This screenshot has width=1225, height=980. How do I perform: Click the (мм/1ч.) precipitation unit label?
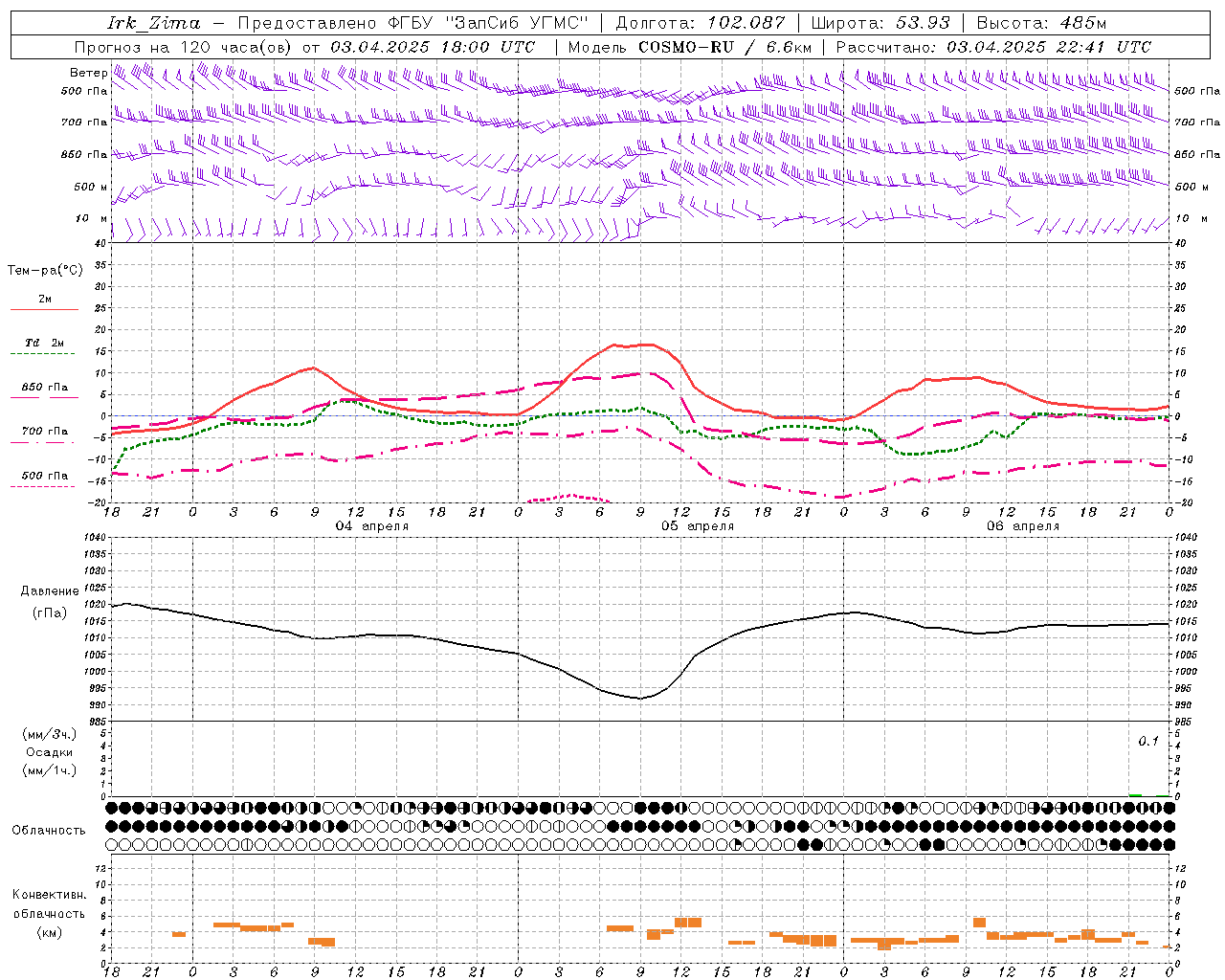(50, 770)
